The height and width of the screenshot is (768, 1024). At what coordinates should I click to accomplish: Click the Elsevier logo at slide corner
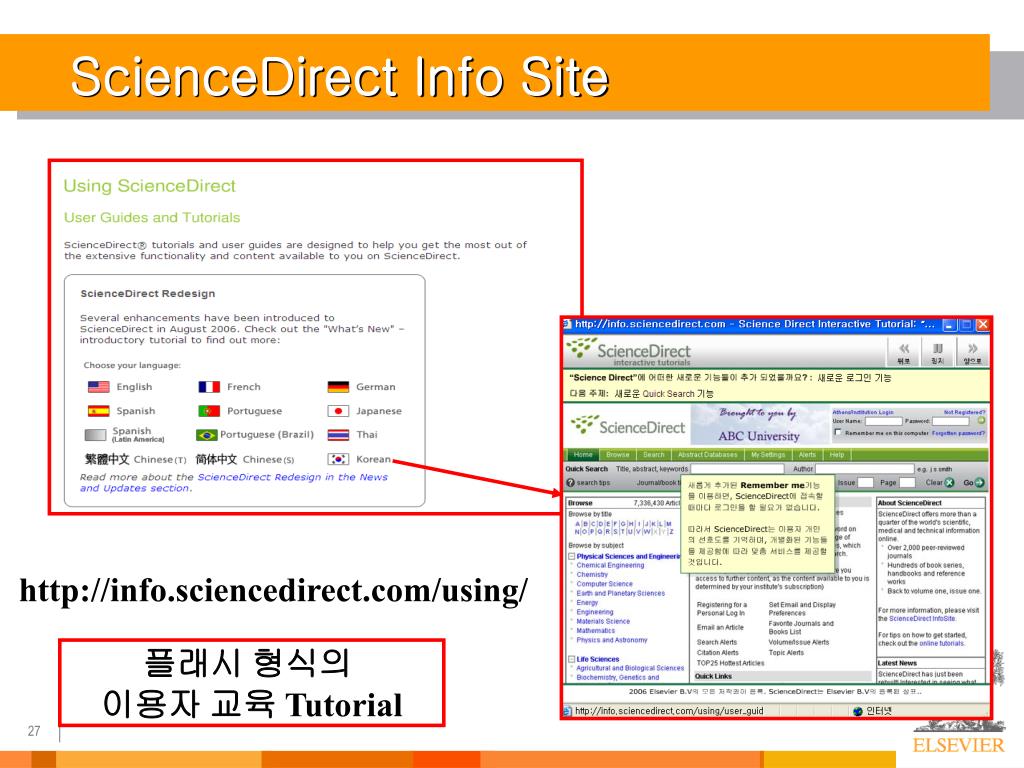point(959,736)
